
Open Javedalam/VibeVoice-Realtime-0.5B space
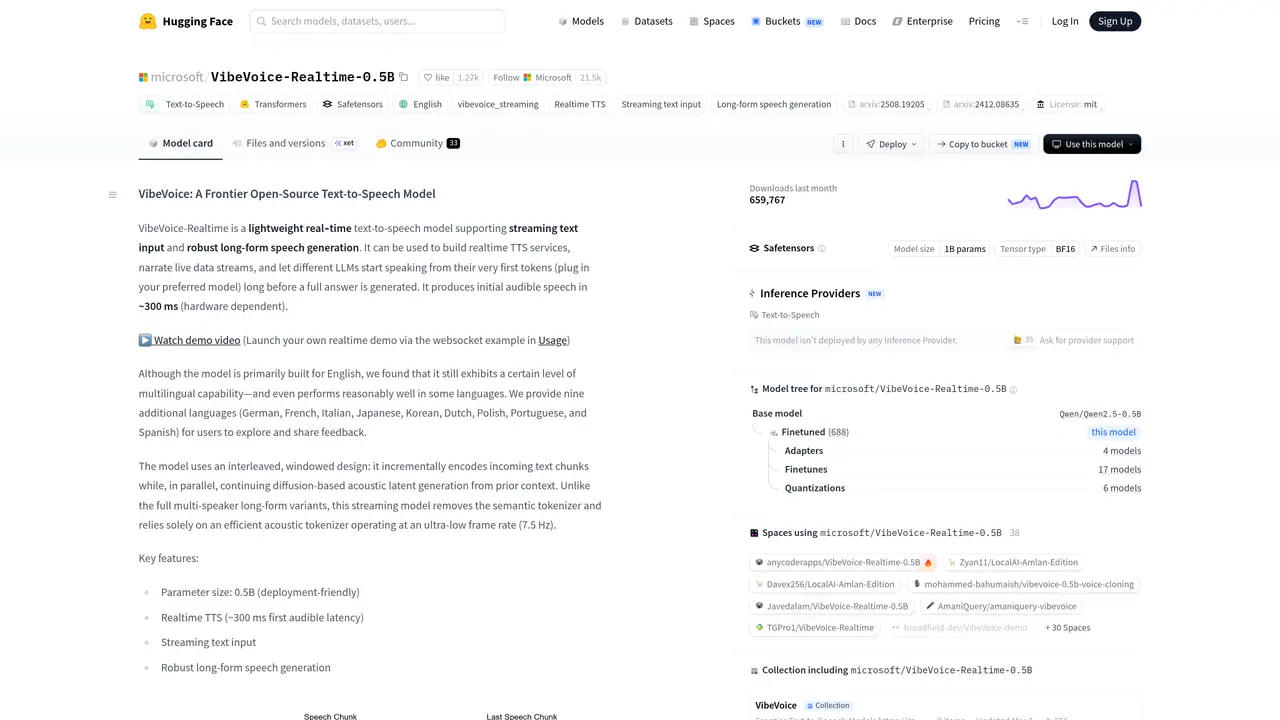coord(833,606)
